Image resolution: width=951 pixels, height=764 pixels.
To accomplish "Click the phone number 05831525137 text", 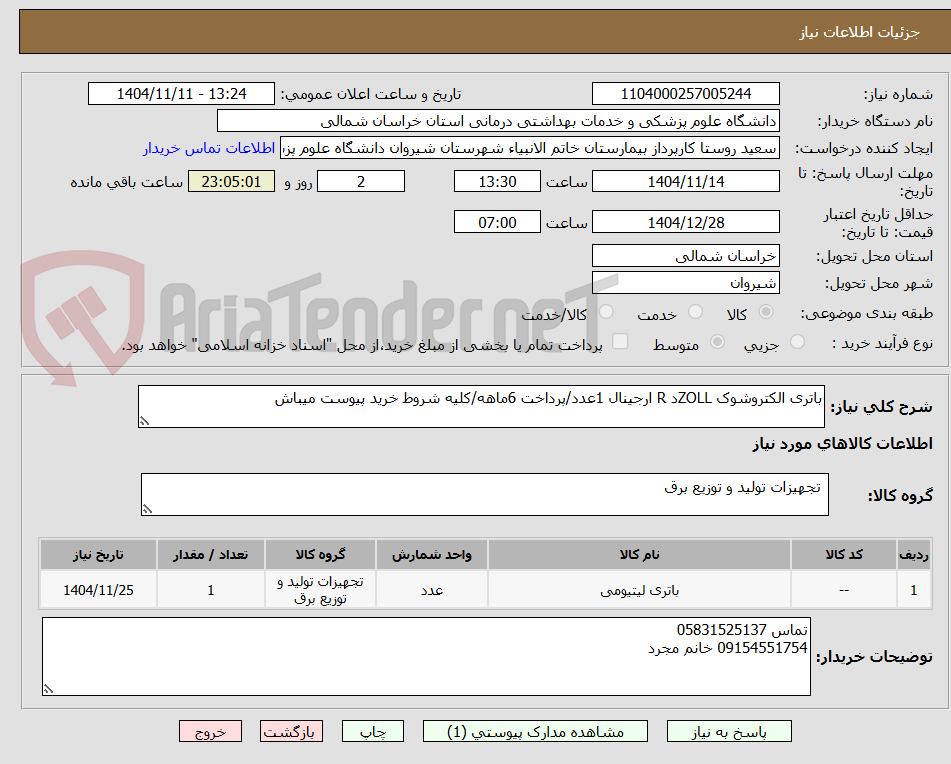I will (x=721, y=630).
